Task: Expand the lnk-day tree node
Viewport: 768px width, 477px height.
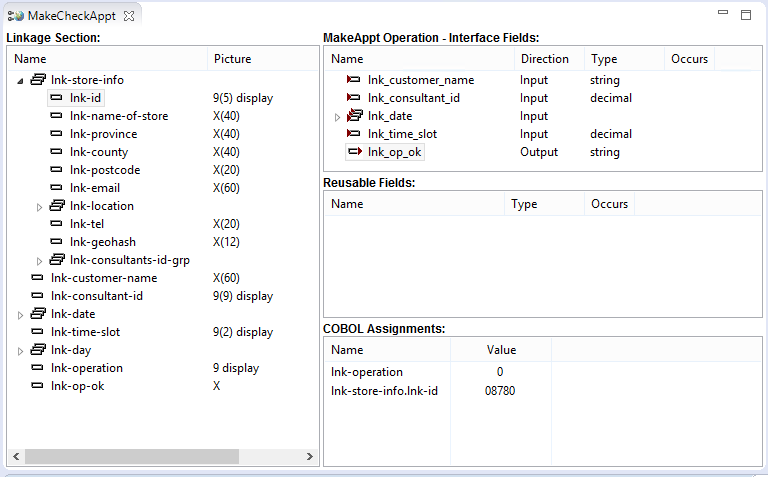Action: (21, 350)
